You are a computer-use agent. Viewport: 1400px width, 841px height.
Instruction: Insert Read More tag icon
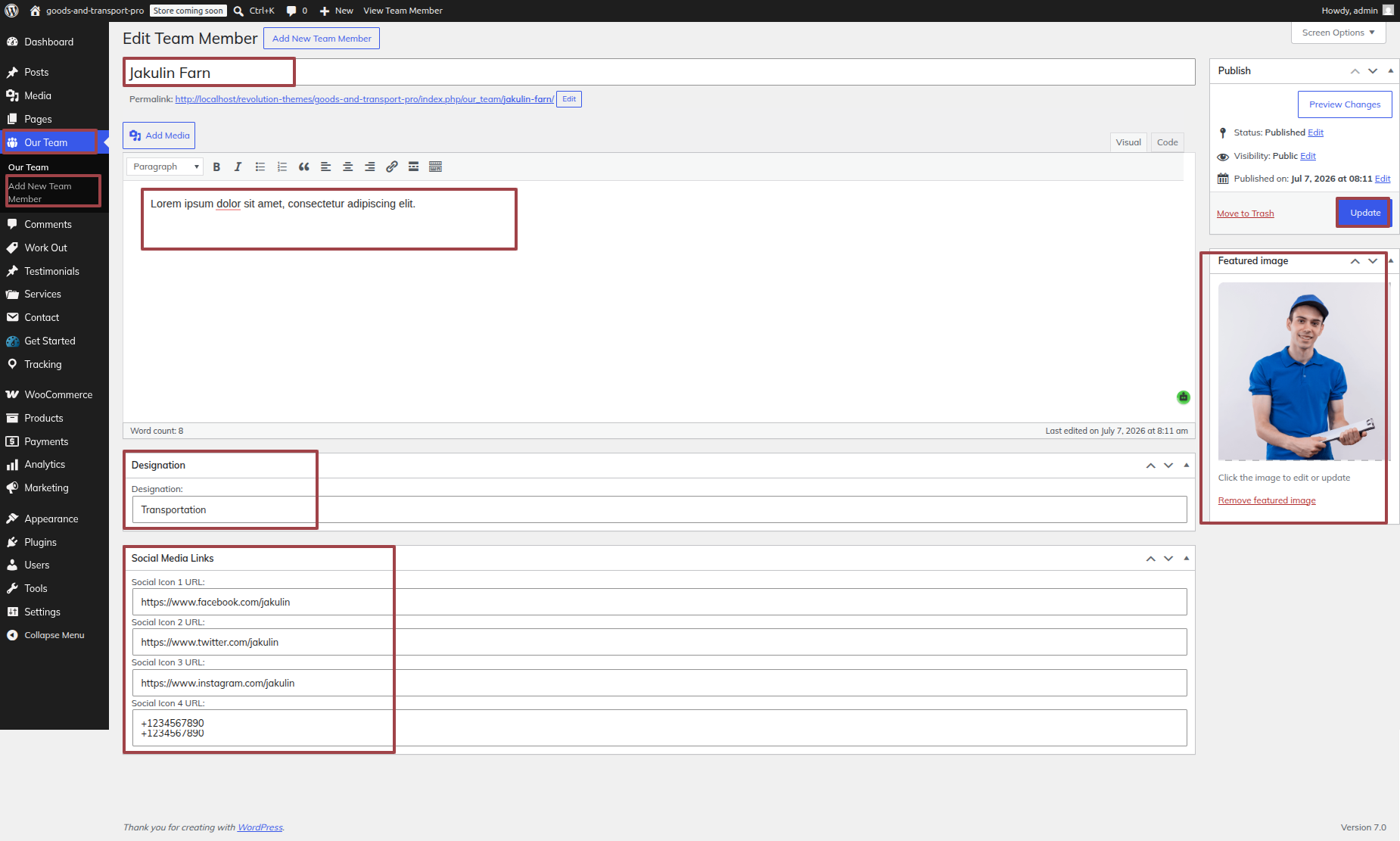coord(413,167)
